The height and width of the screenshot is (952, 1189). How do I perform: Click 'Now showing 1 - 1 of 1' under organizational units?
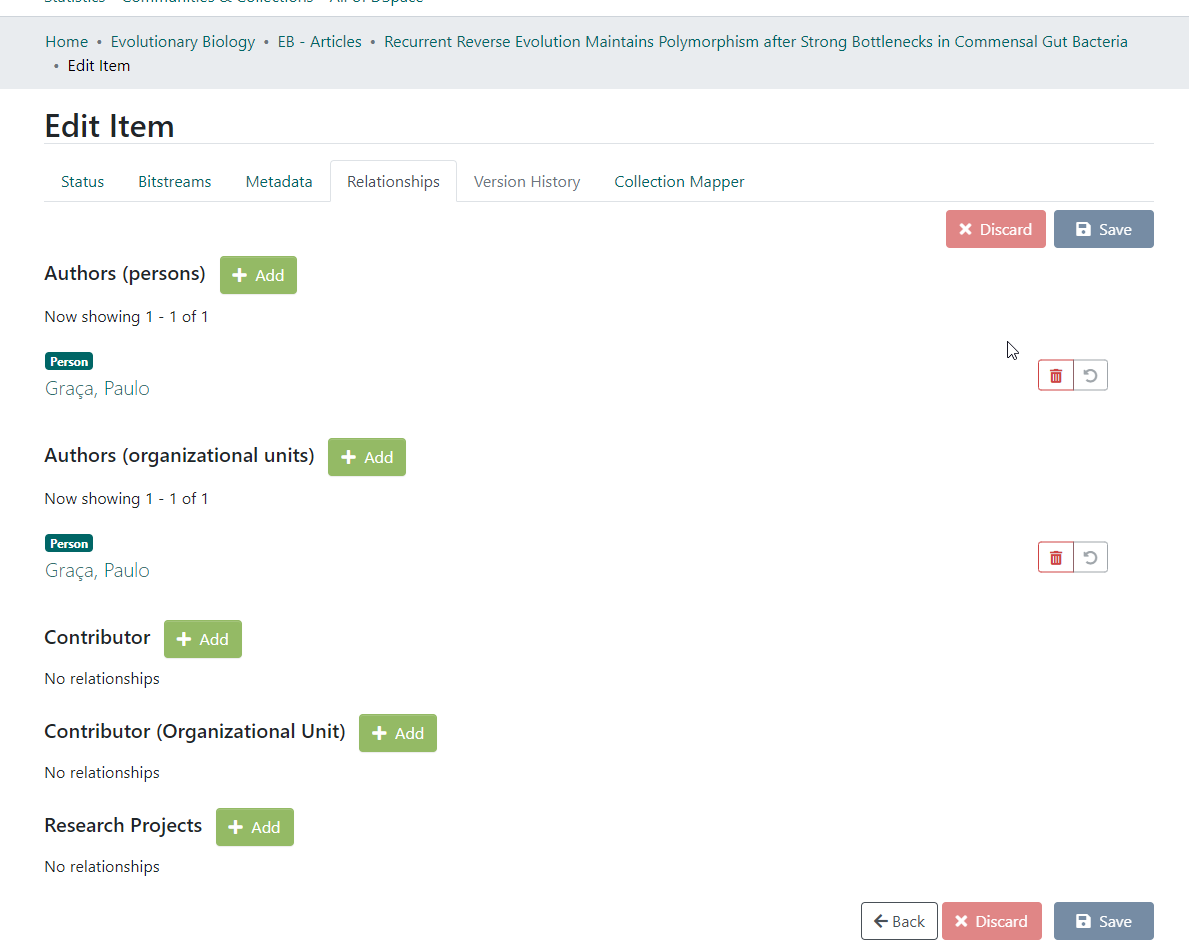coord(126,498)
